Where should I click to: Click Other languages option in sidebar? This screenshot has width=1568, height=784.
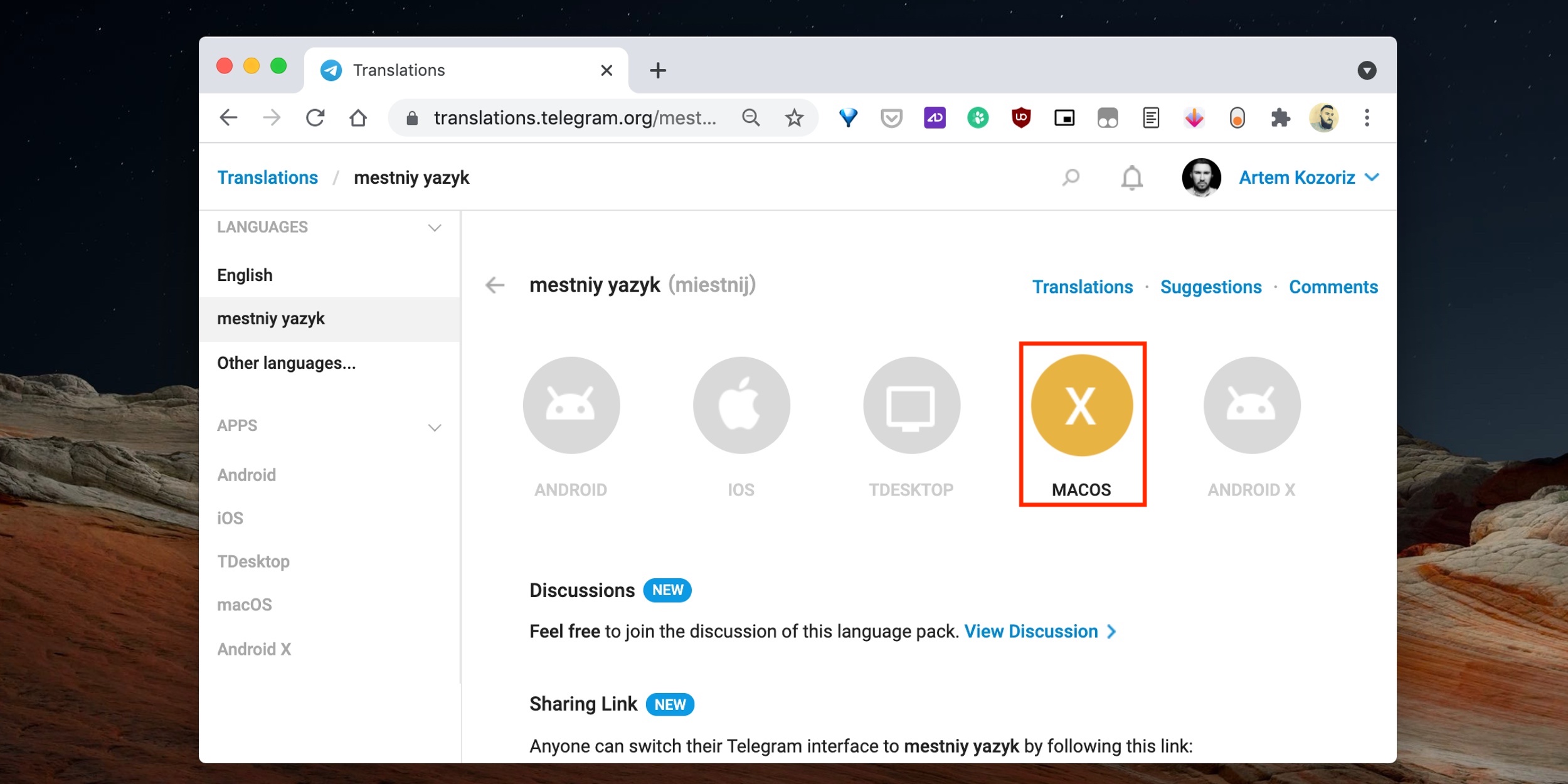[287, 362]
